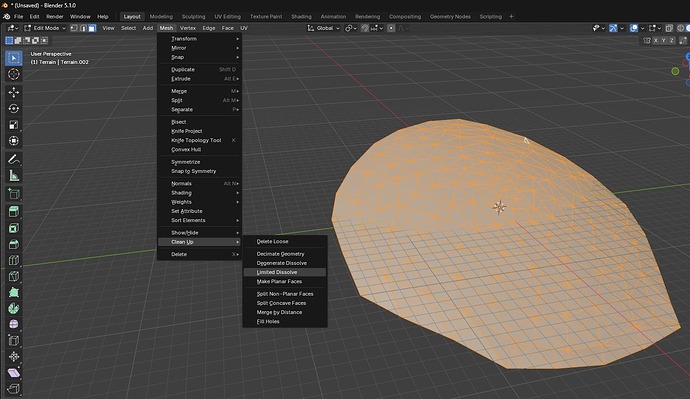Select the Add Cube tool

pyautogui.click(x=14, y=194)
